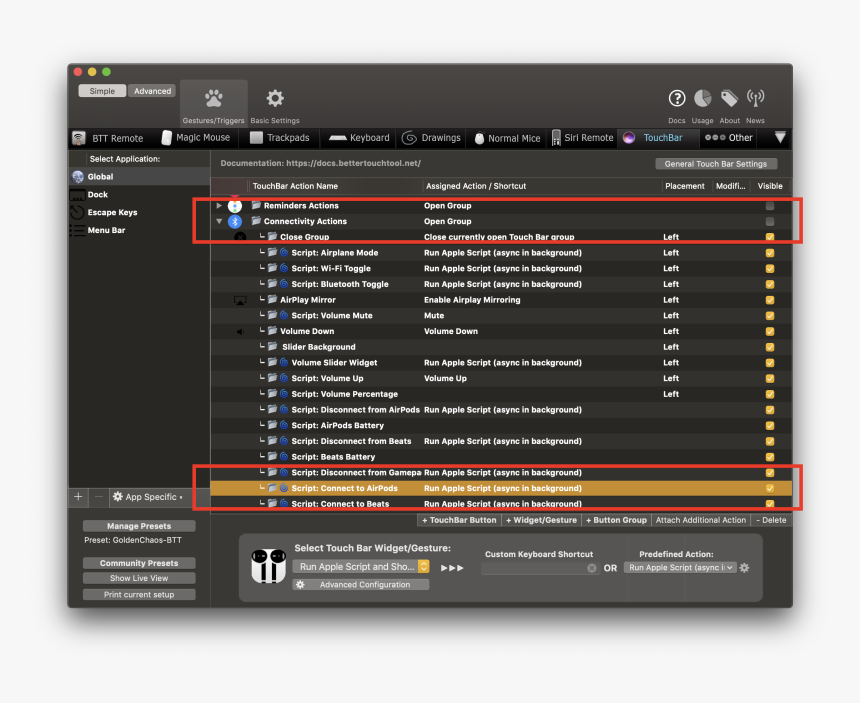This screenshot has height=703, width=860.
Task: Uncheck Visible for Script: Bluetooth Toggle
Action: pyautogui.click(x=770, y=285)
